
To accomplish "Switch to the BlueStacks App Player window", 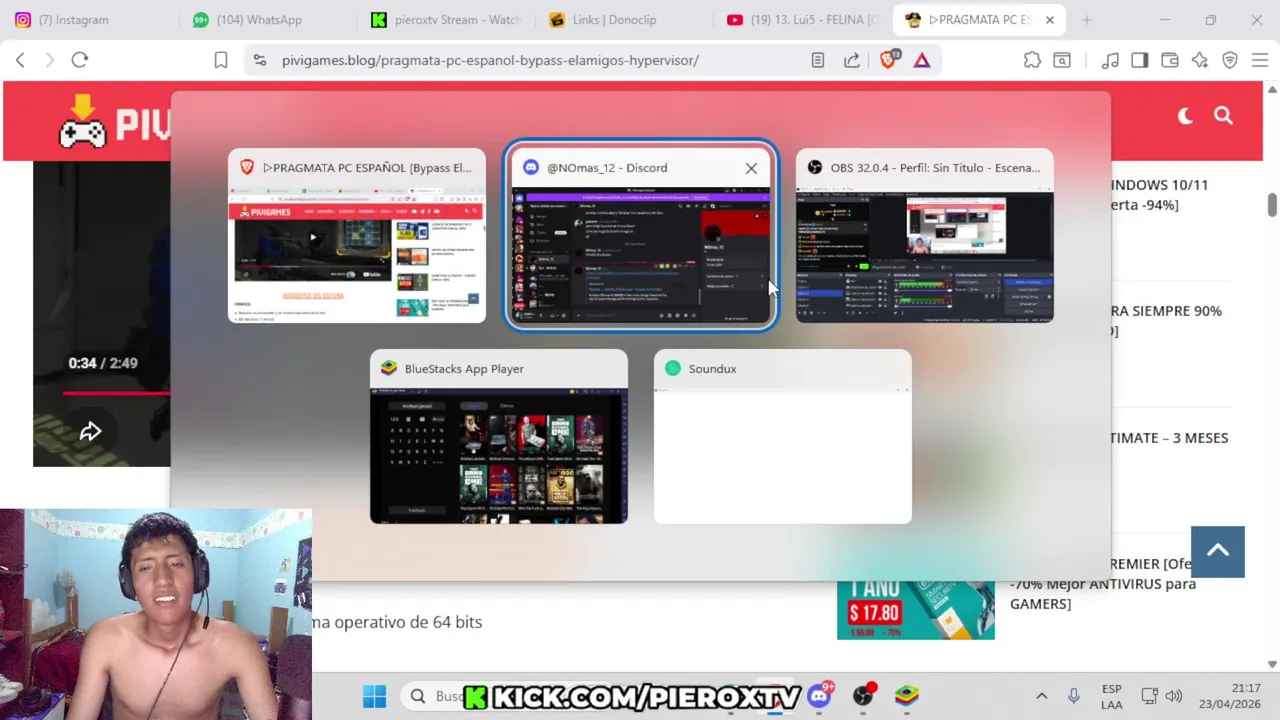I will click(x=499, y=437).
